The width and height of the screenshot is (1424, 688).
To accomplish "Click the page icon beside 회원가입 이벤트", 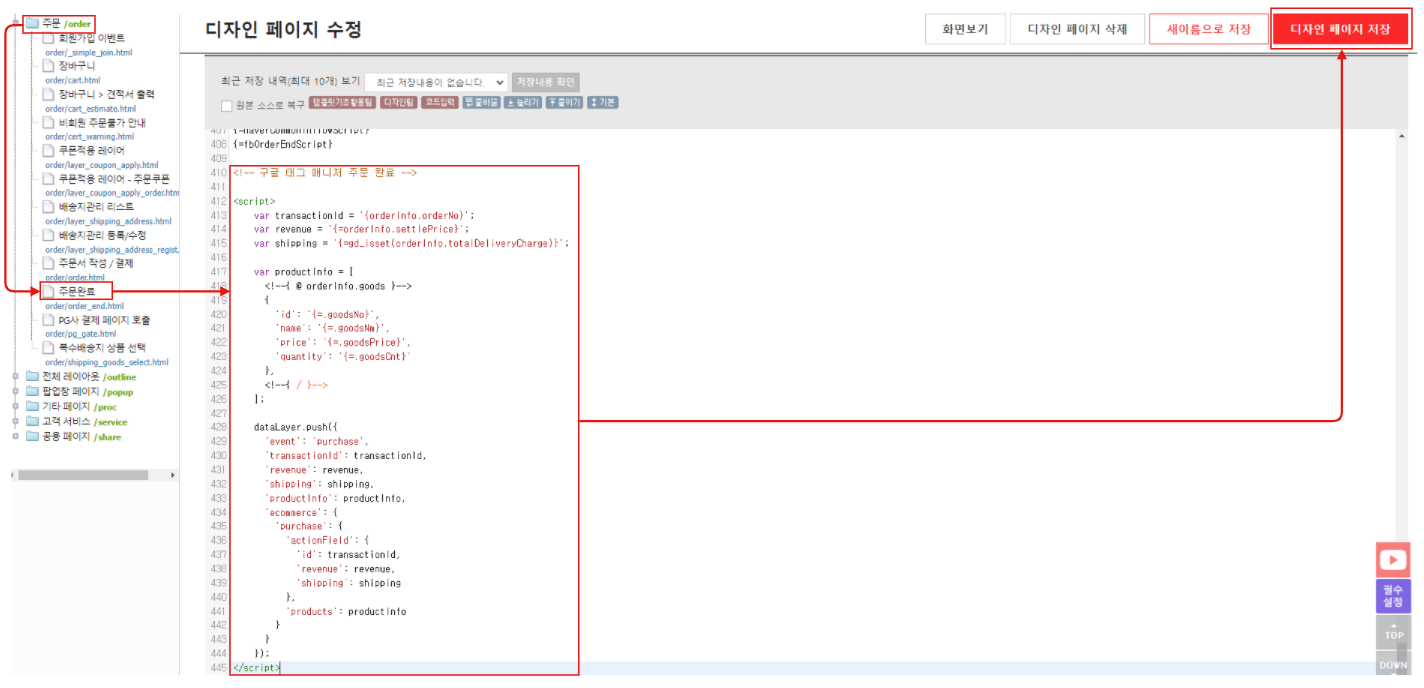I will pos(48,38).
